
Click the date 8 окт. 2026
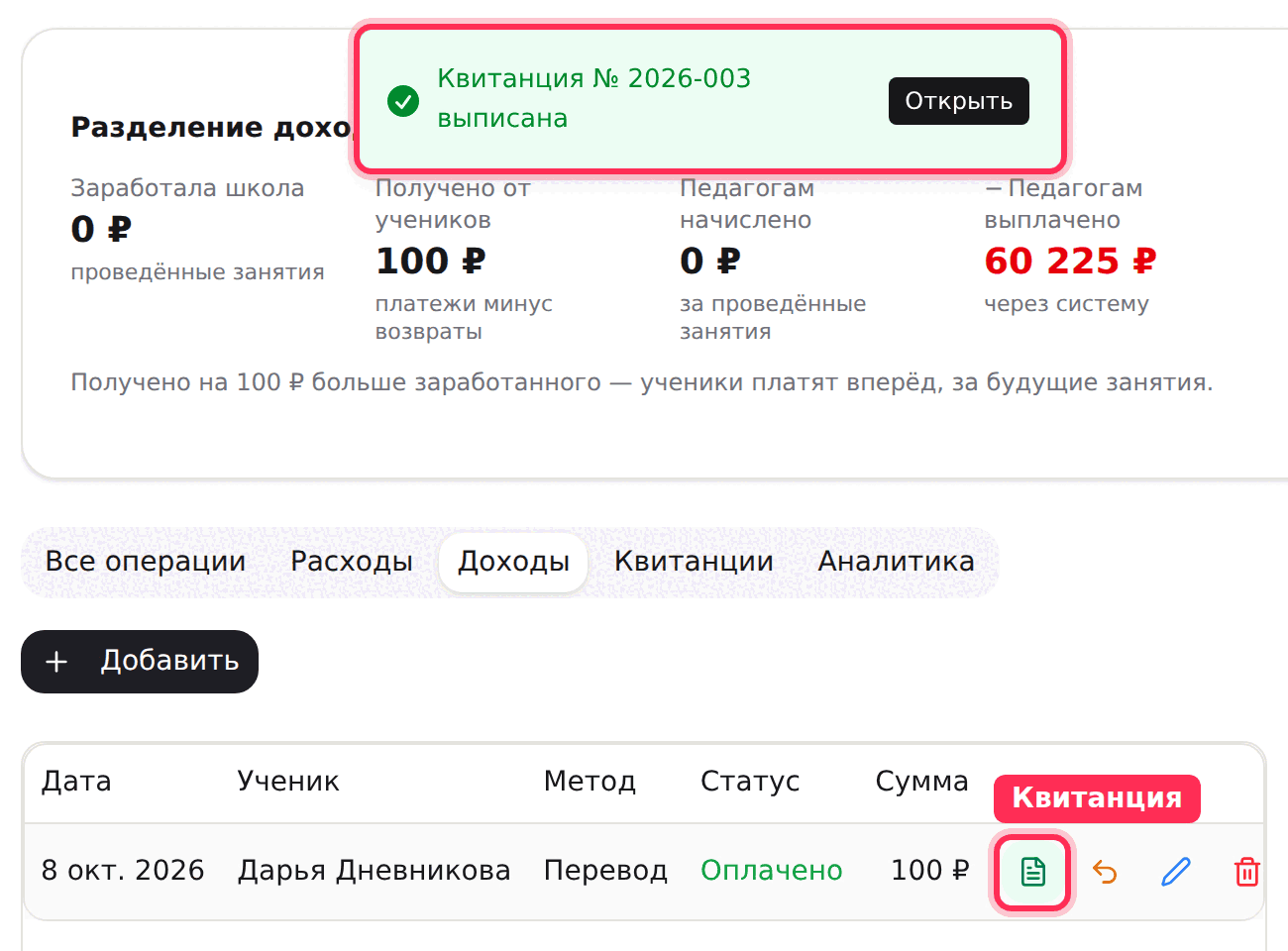click(x=123, y=871)
